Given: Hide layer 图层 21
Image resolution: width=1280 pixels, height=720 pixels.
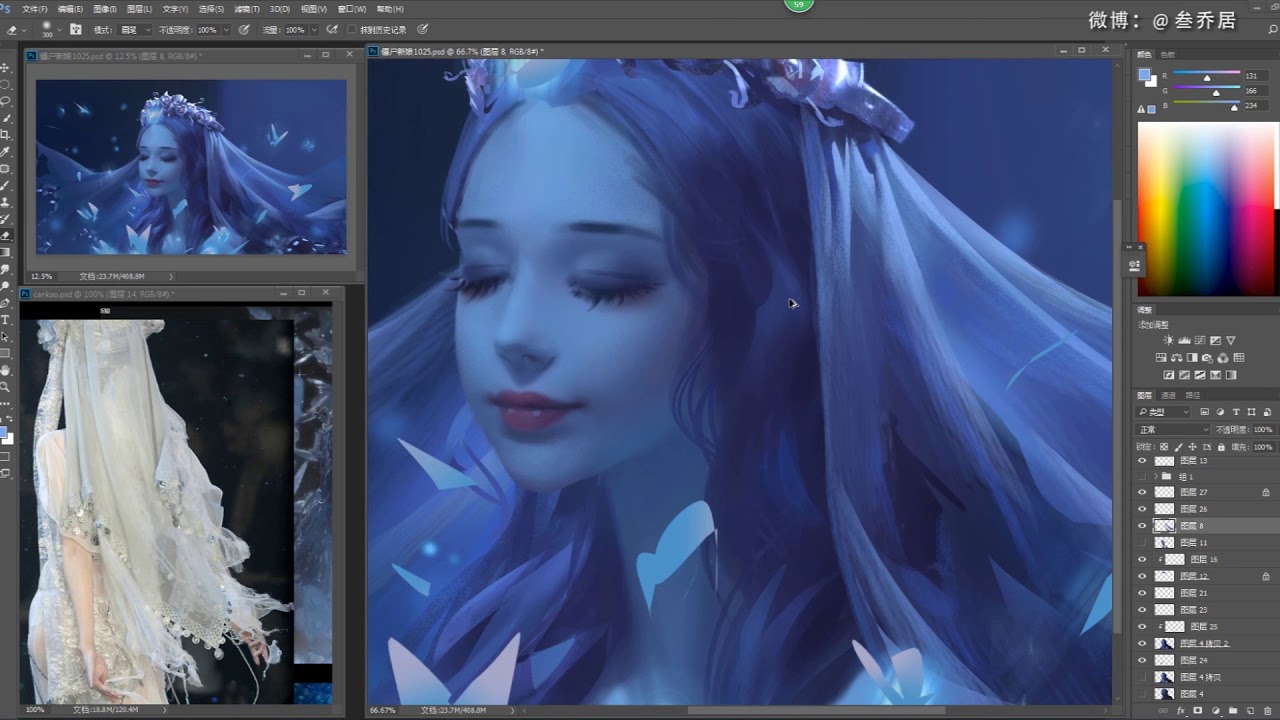Looking at the screenshot, I should (1142, 593).
